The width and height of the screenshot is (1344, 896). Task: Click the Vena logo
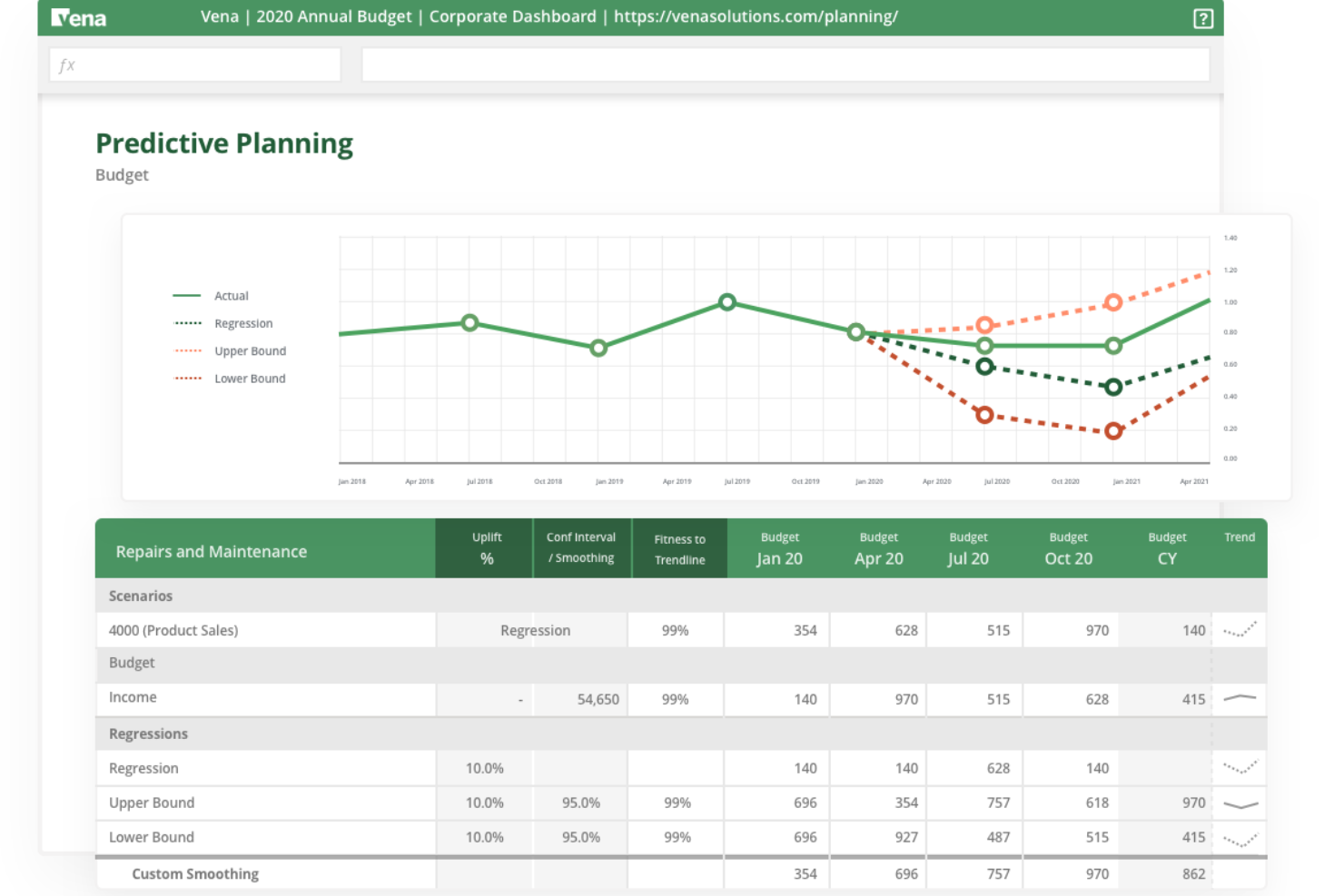pyautogui.click(x=77, y=16)
